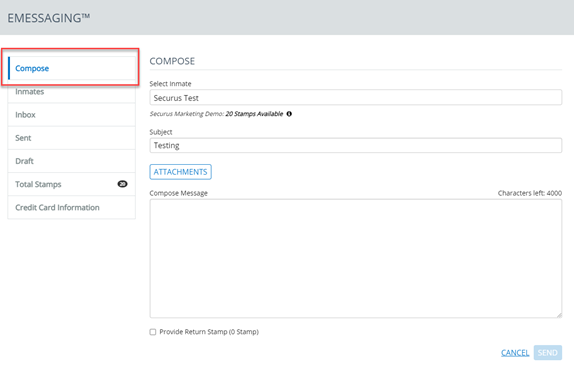Viewport: 574px width, 373px height.
Task: View Sent messages
Action: (x=72, y=138)
